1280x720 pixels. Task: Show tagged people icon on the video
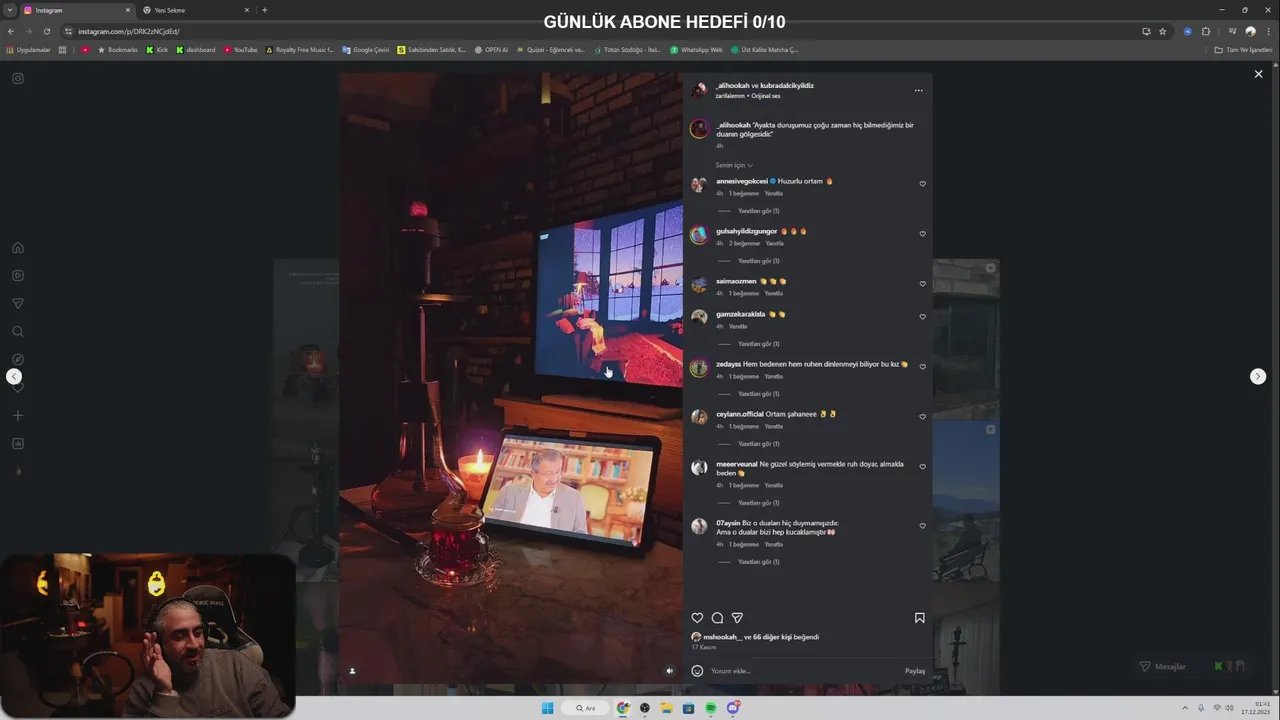click(352, 671)
